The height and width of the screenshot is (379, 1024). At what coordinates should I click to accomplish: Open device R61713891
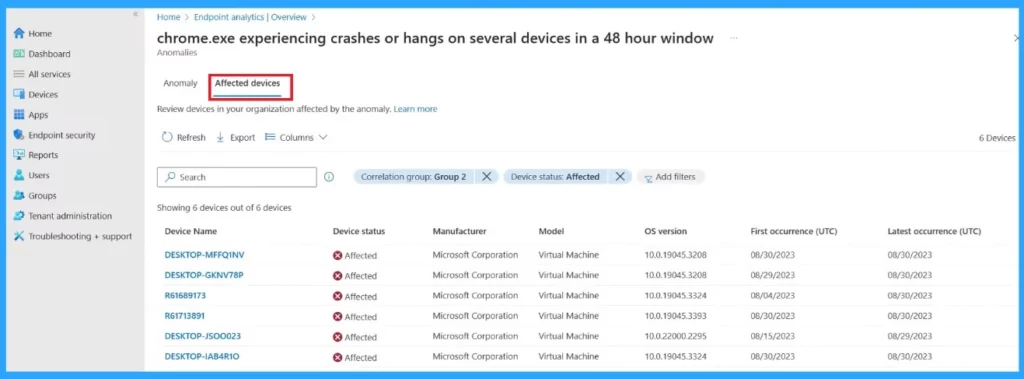point(185,316)
